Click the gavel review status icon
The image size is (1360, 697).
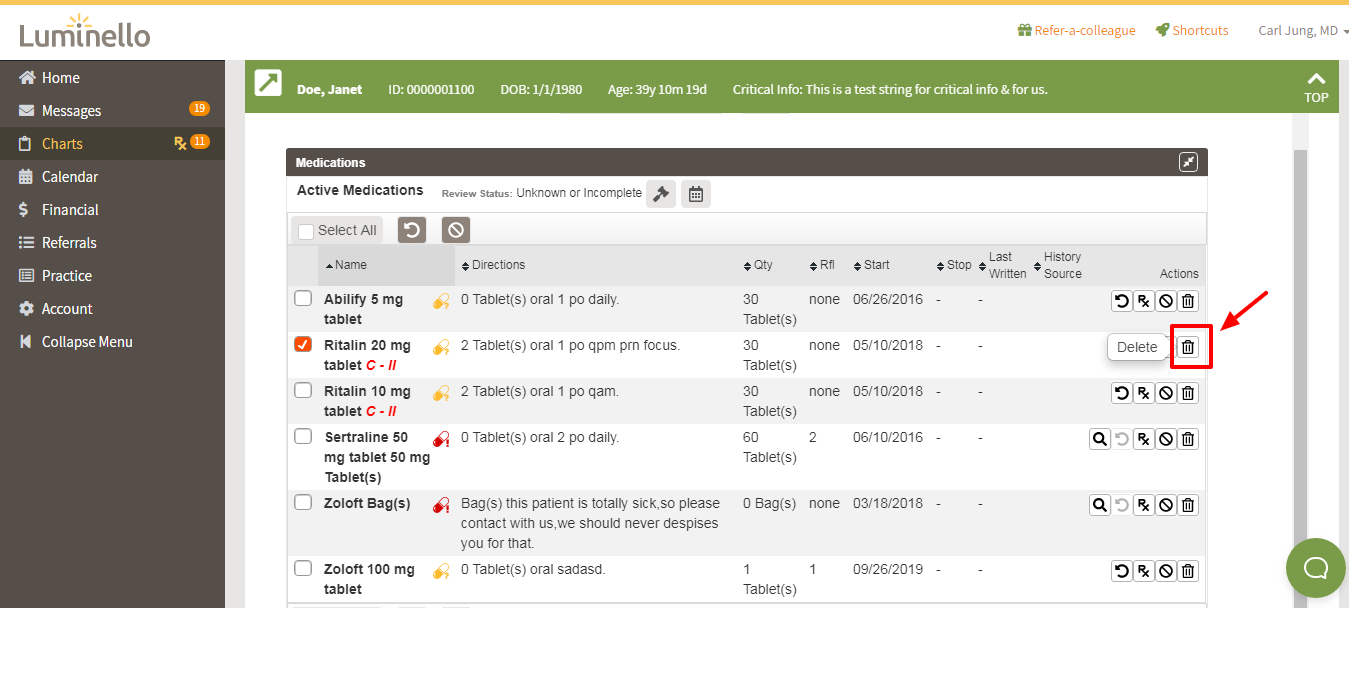tap(661, 194)
